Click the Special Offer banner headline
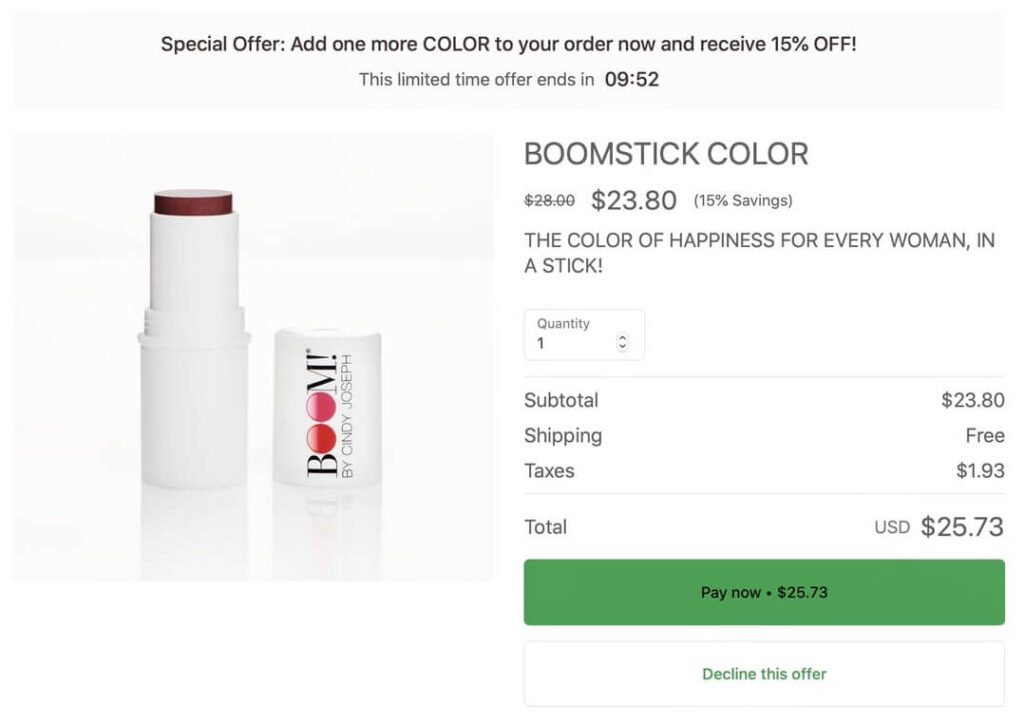 coord(509,44)
